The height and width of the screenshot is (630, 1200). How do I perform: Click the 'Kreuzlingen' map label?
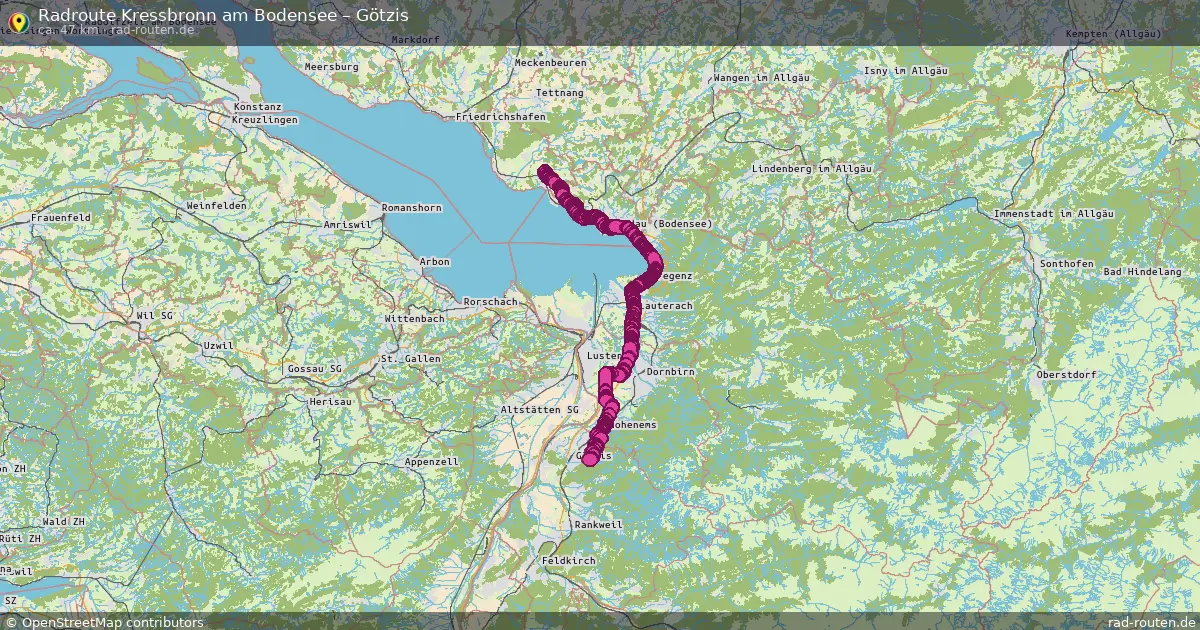click(x=265, y=120)
